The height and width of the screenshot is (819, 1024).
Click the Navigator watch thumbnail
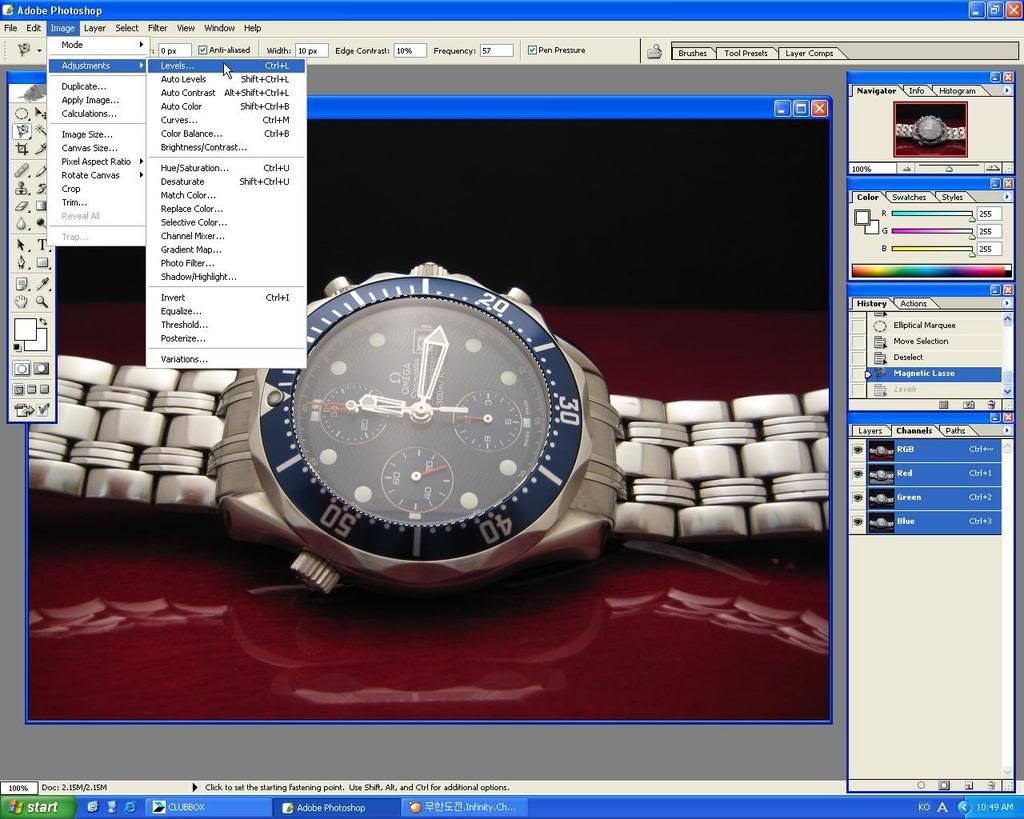pos(931,129)
